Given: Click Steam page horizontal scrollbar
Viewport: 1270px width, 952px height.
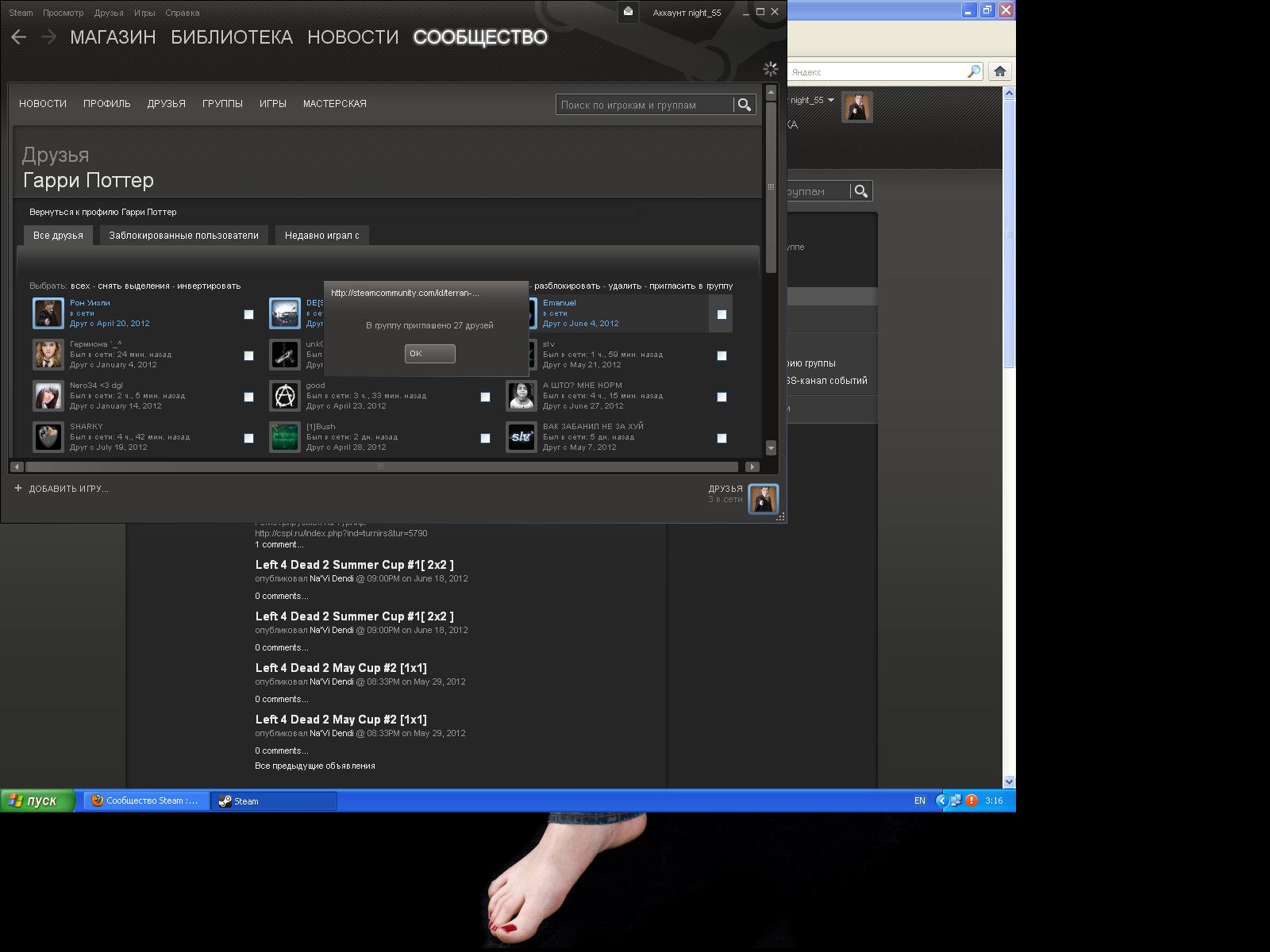Looking at the screenshot, I should tap(380, 466).
